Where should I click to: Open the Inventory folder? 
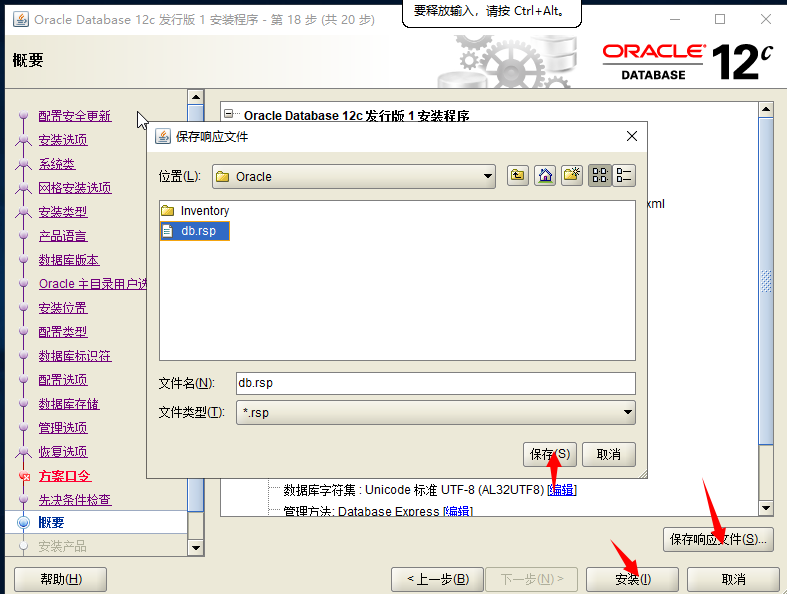(196, 210)
